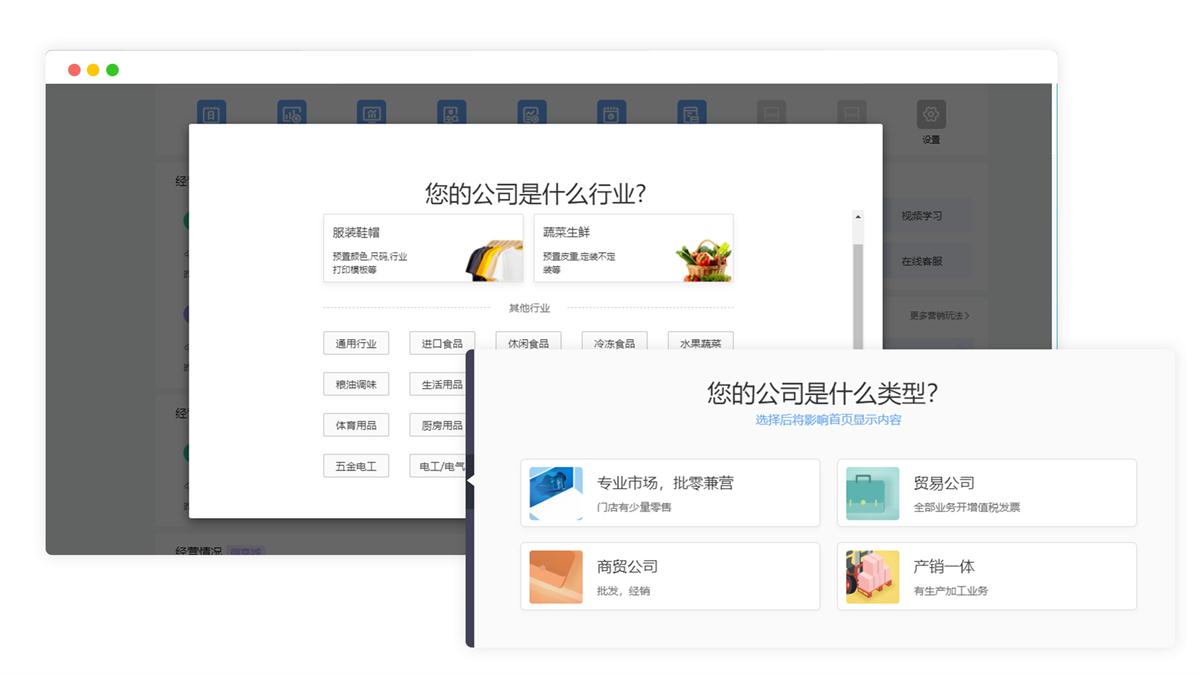Screen dimensions: 1200x675
Task: Choose the 通用行业 industry button
Action: tap(356, 343)
